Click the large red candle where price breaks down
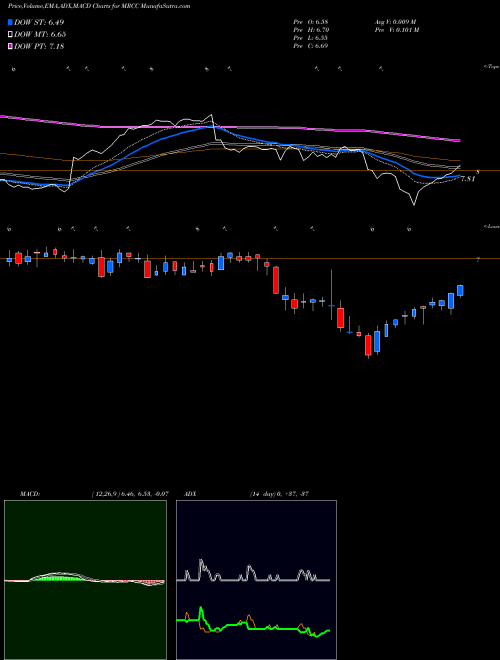500x660 pixels. (276, 280)
